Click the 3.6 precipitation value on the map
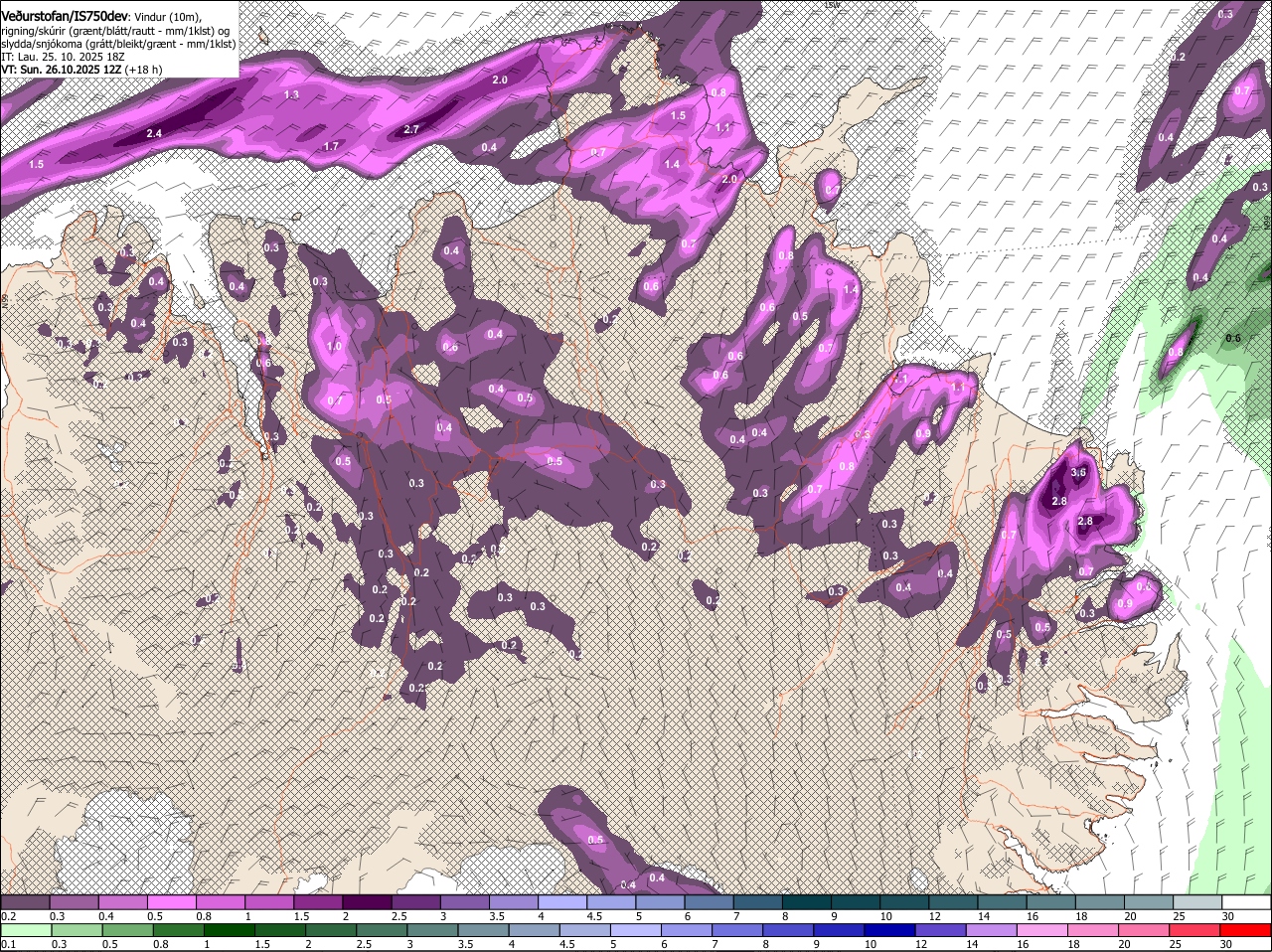 click(1078, 472)
